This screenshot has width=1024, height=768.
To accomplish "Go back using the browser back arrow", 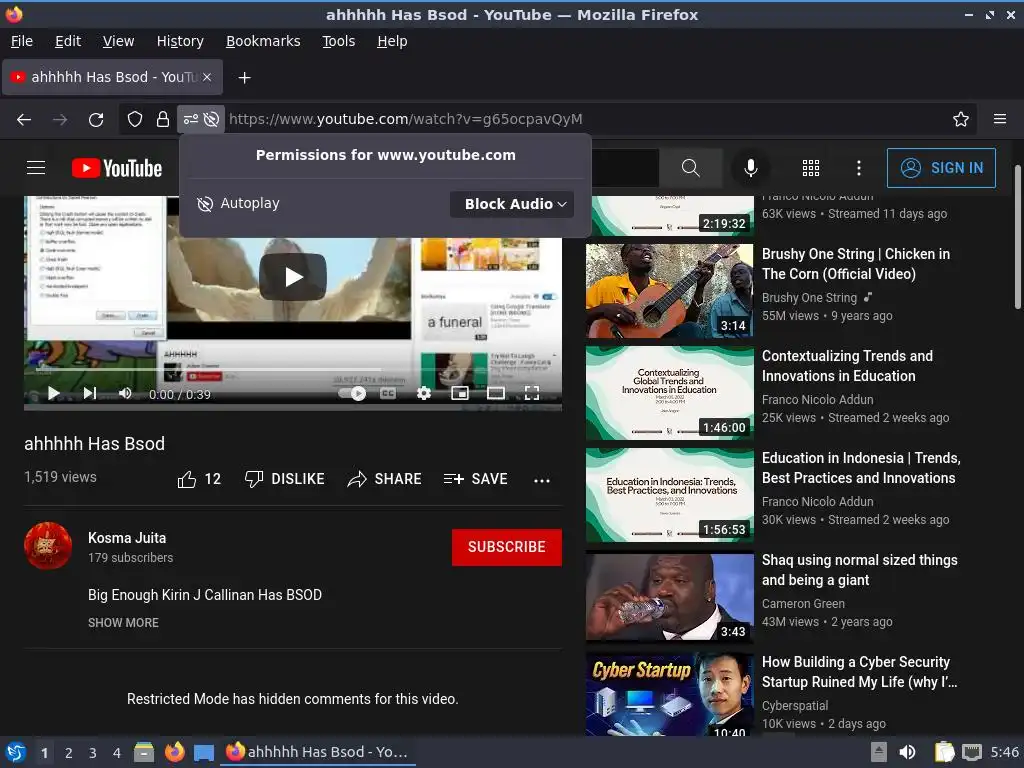I will click(24, 120).
